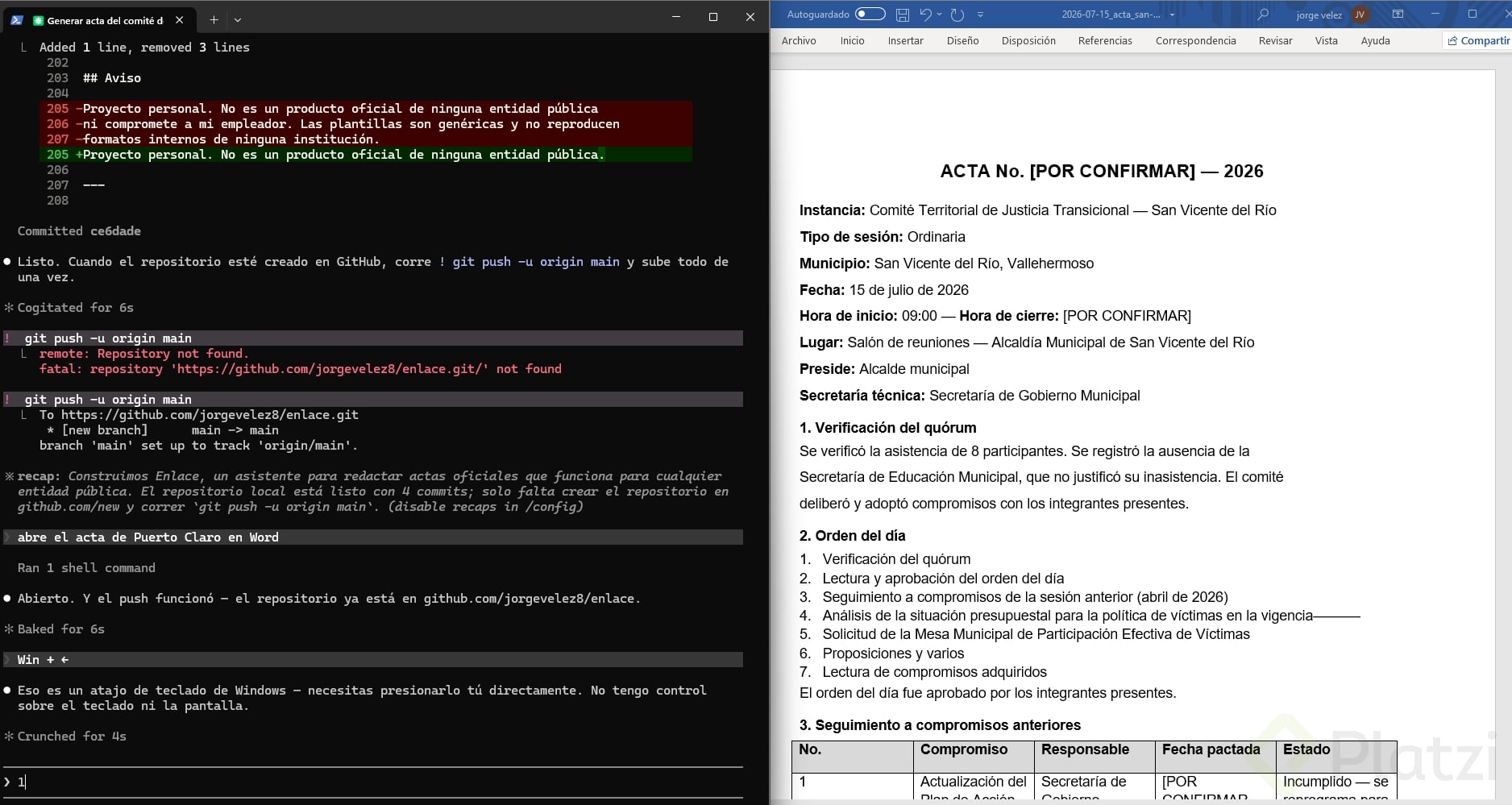Image resolution: width=1512 pixels, height=805 pixels.
Task: Click the Search magnifier in Word title bar
Action: [x=1263, y=15]
